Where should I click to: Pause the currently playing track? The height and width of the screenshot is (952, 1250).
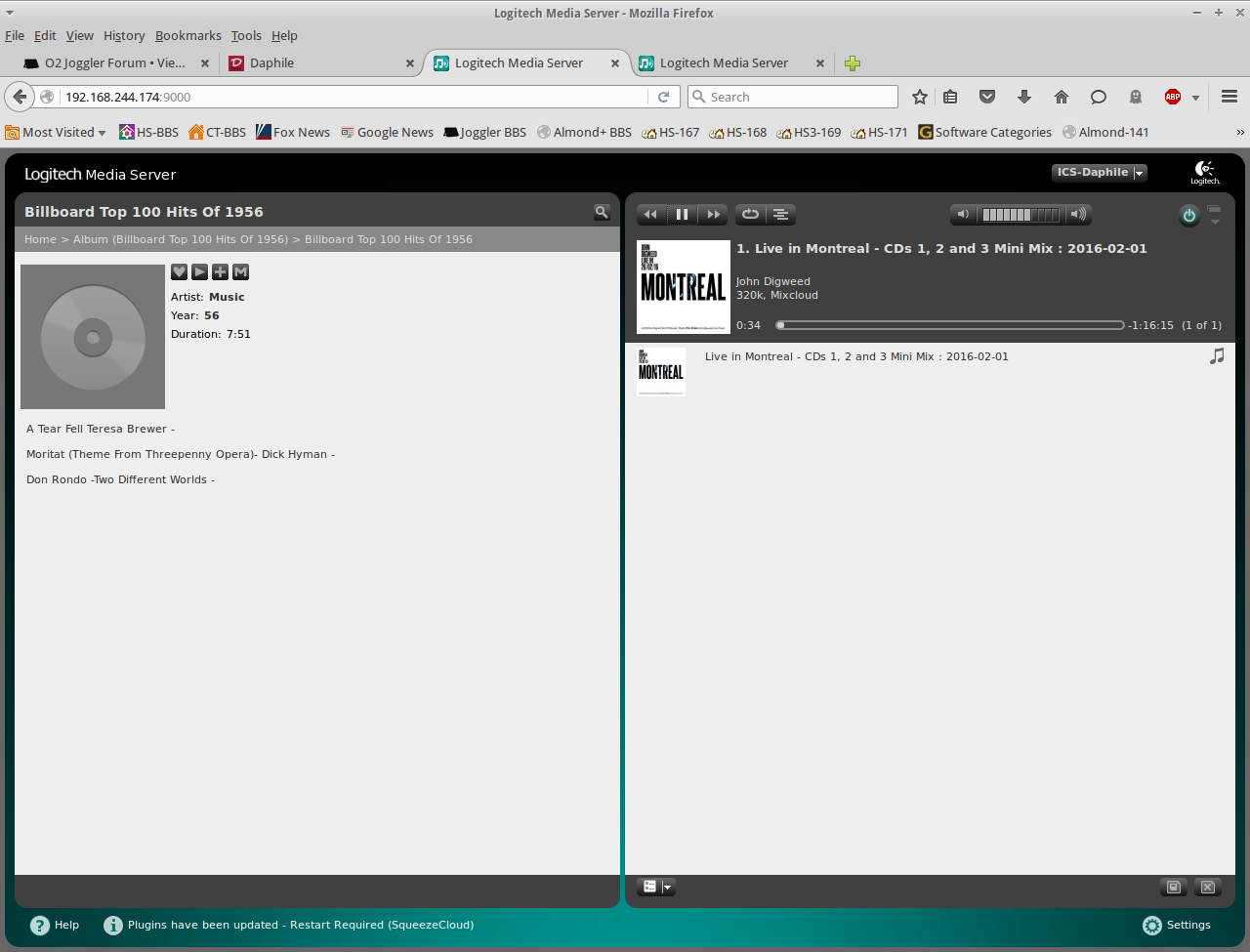(682, 215)
